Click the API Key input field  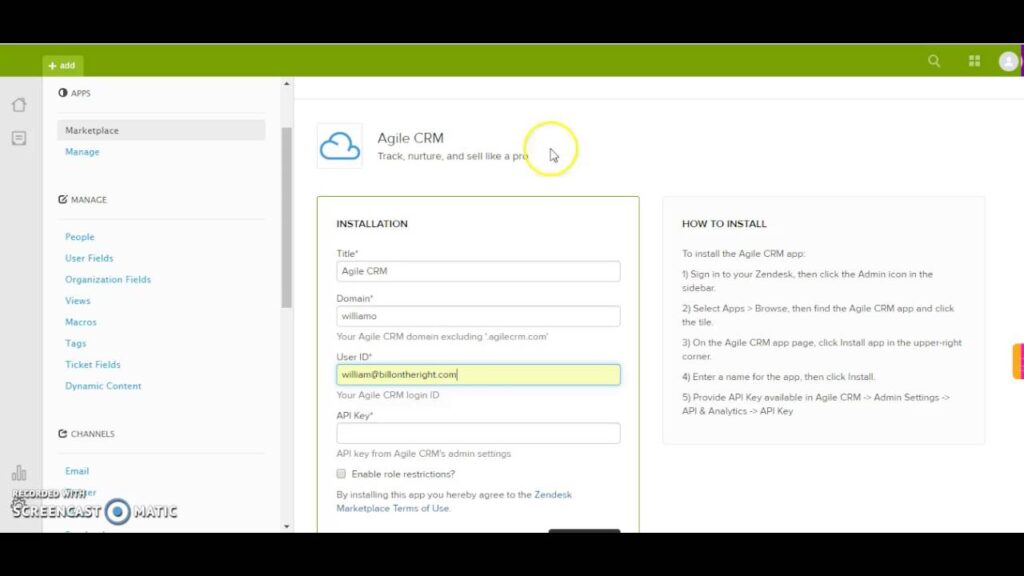[478, 433]
